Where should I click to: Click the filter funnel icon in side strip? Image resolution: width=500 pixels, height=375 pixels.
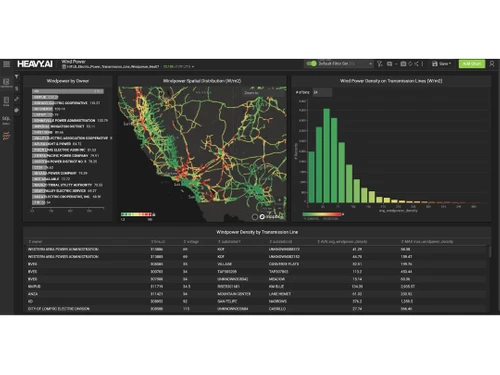(17, 77)
